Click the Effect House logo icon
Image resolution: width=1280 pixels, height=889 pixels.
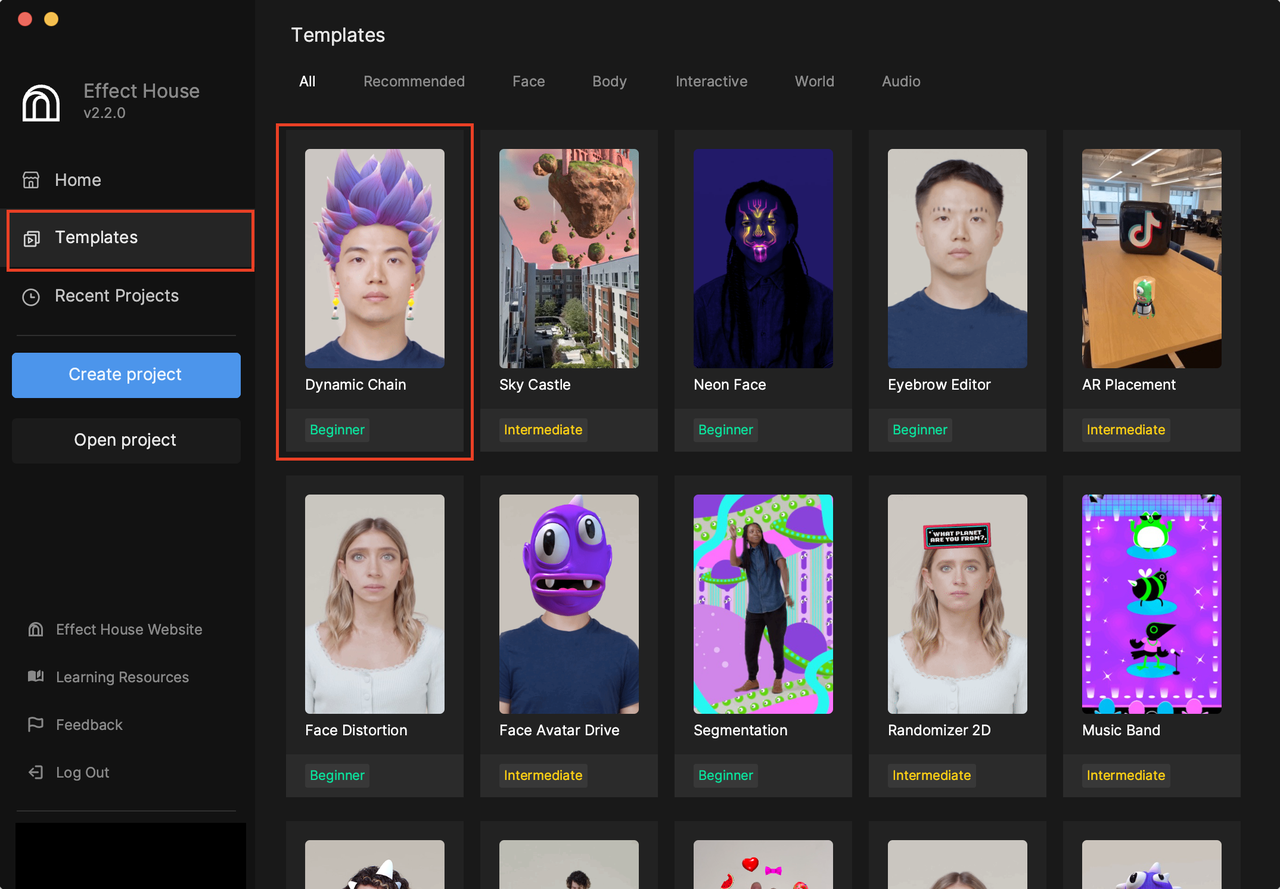point(41,102)
